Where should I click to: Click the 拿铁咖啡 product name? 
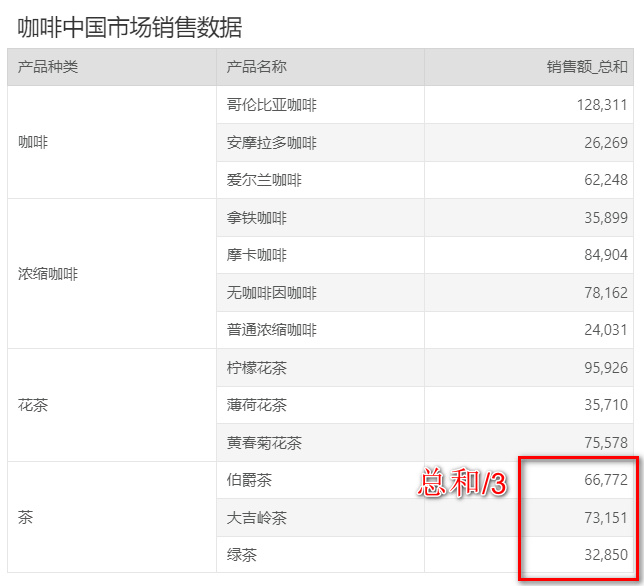[x=257, y=218]
